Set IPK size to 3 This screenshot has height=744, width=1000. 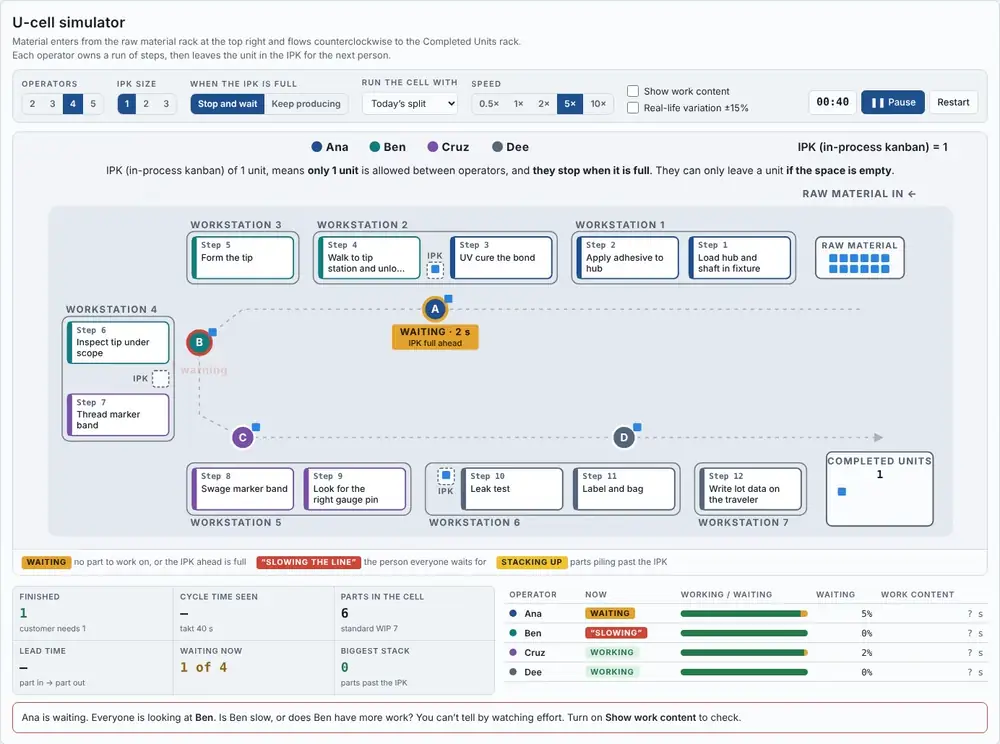point(166,104)
